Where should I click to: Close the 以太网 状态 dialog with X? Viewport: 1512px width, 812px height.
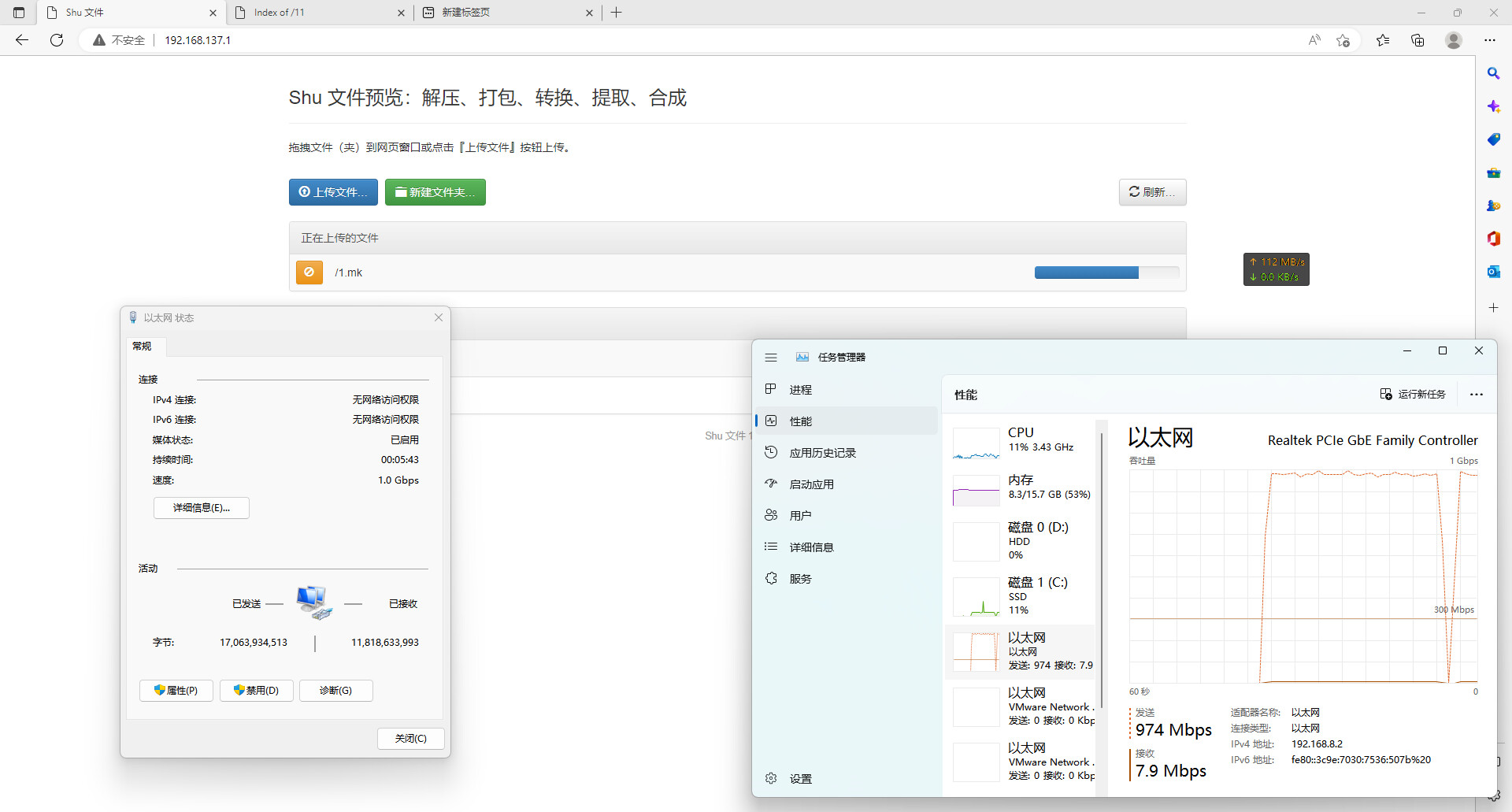(439, 317)
